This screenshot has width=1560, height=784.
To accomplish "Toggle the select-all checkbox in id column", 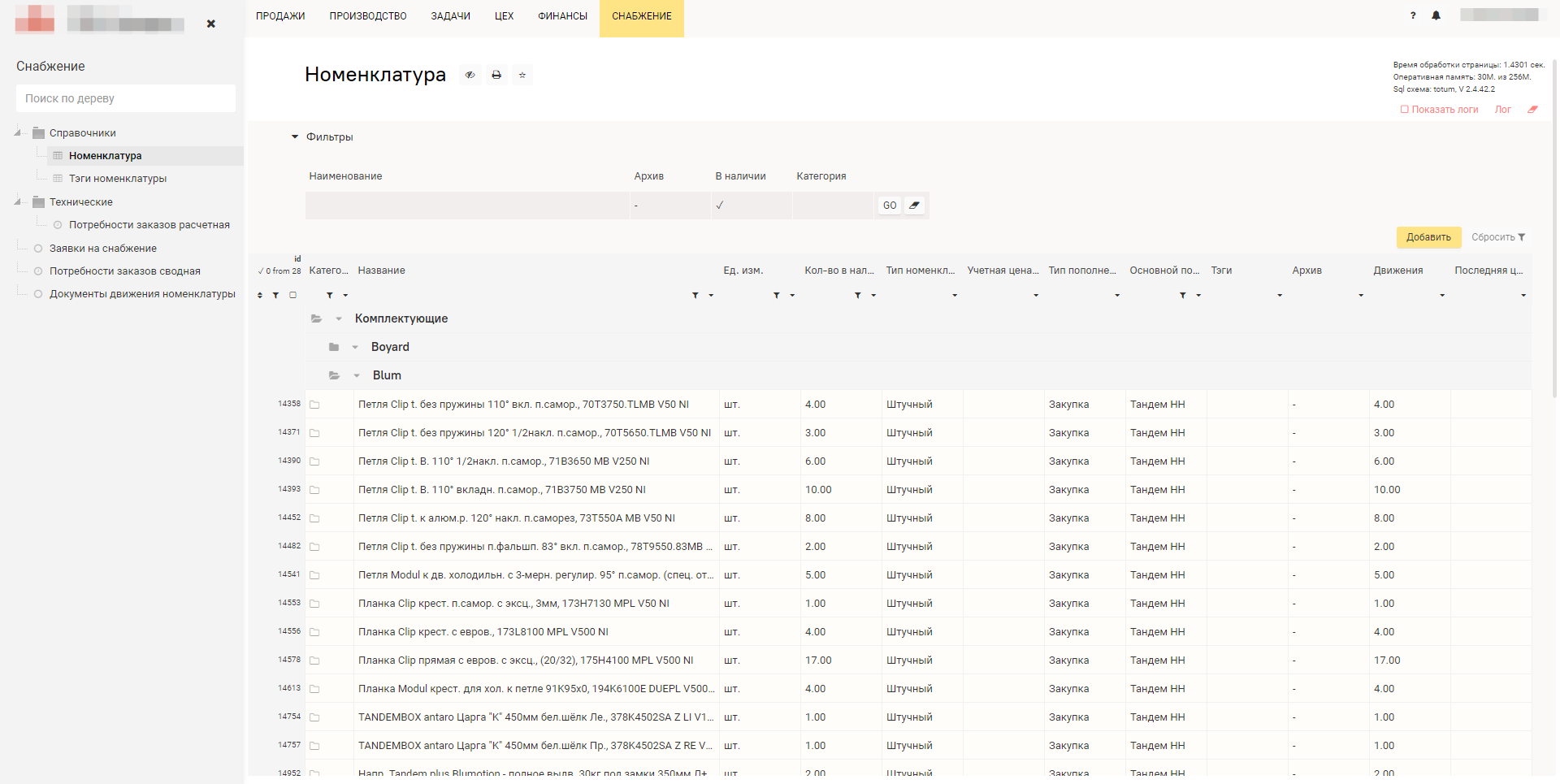I will 293,295.
